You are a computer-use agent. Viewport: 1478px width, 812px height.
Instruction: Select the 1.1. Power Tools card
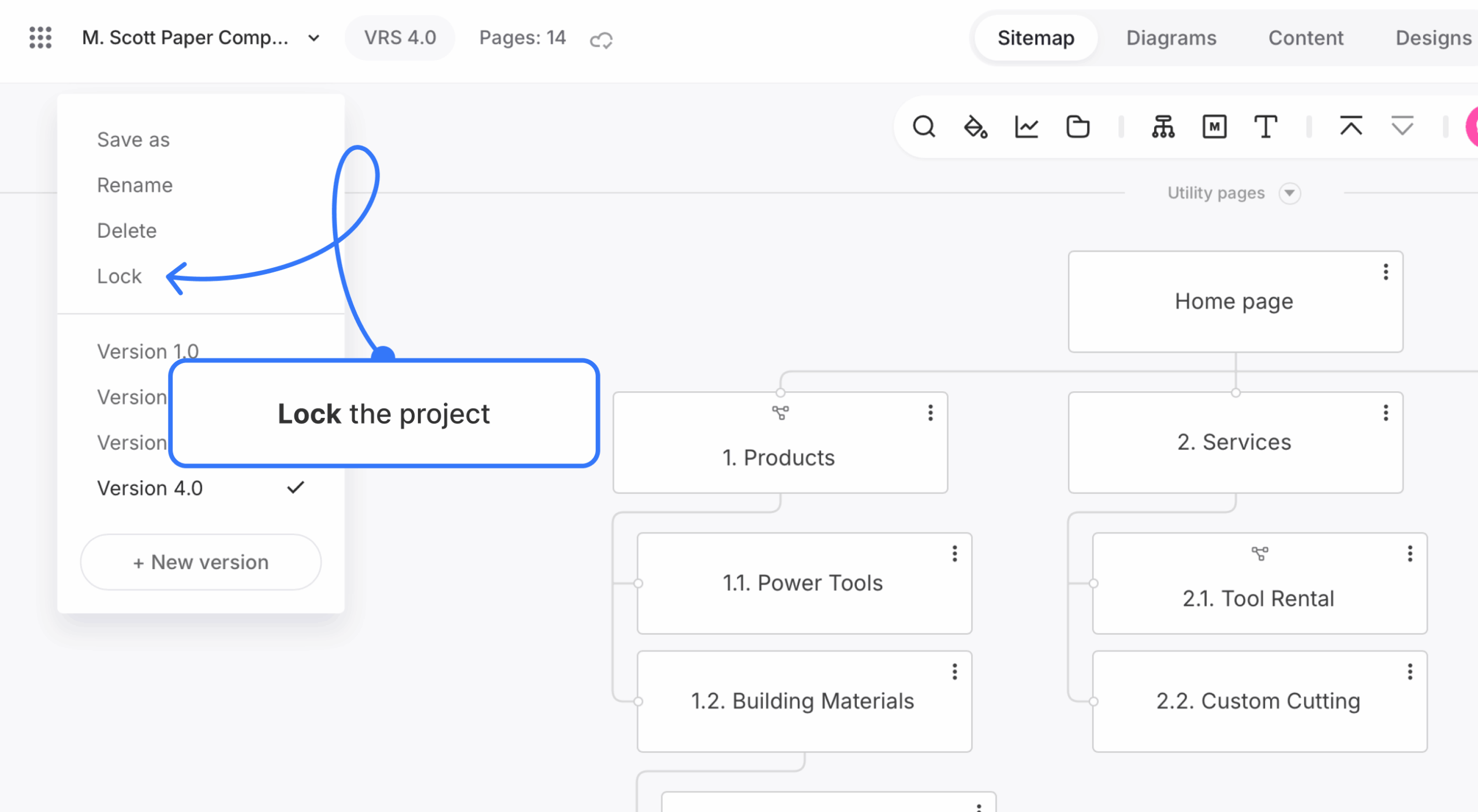(804, 583)
